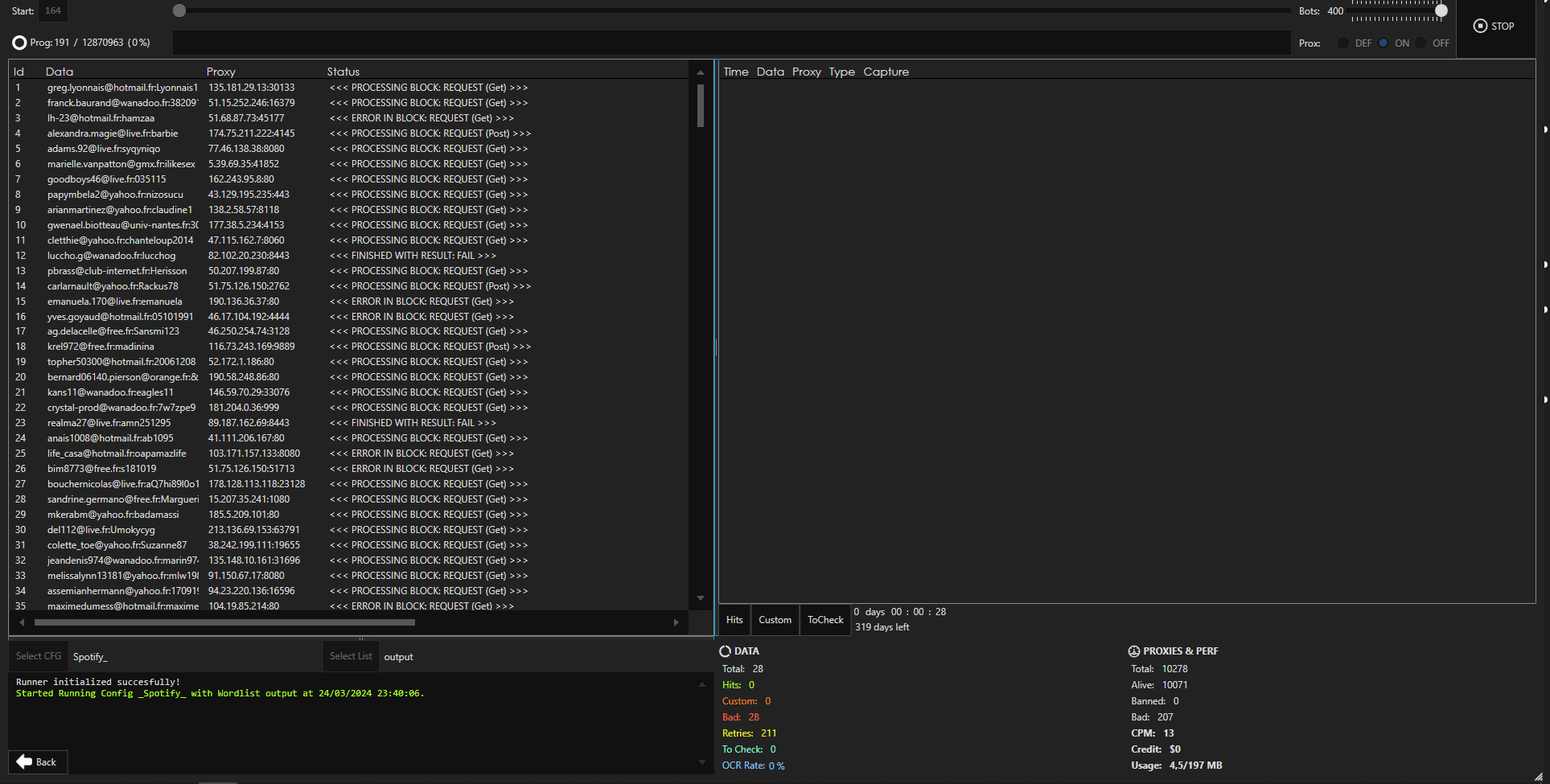Click the Prog progress circle icon
The height and width of the screenshot is (784, 1550).
pos(19,43)
